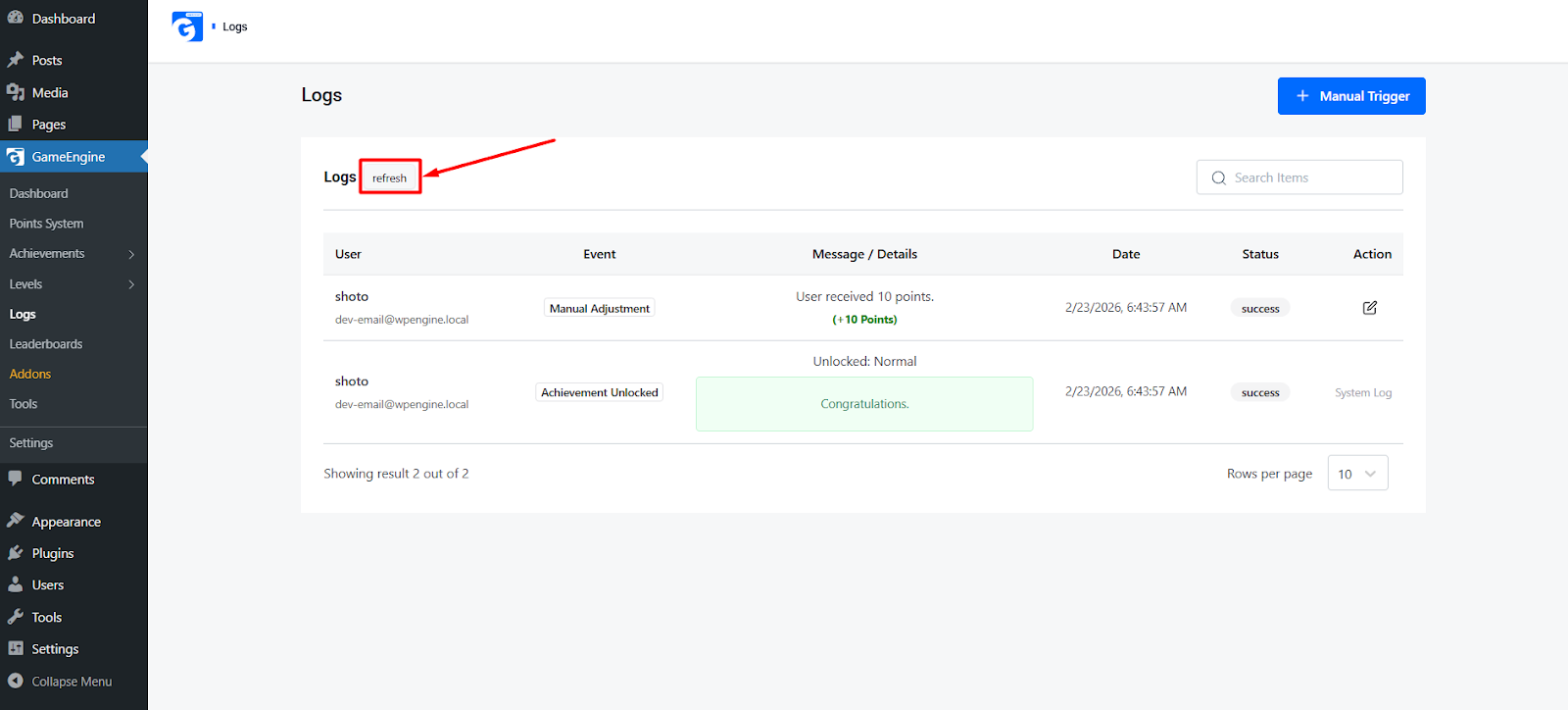Click the plus icon on Manual Trigger

pos(1302,96)
